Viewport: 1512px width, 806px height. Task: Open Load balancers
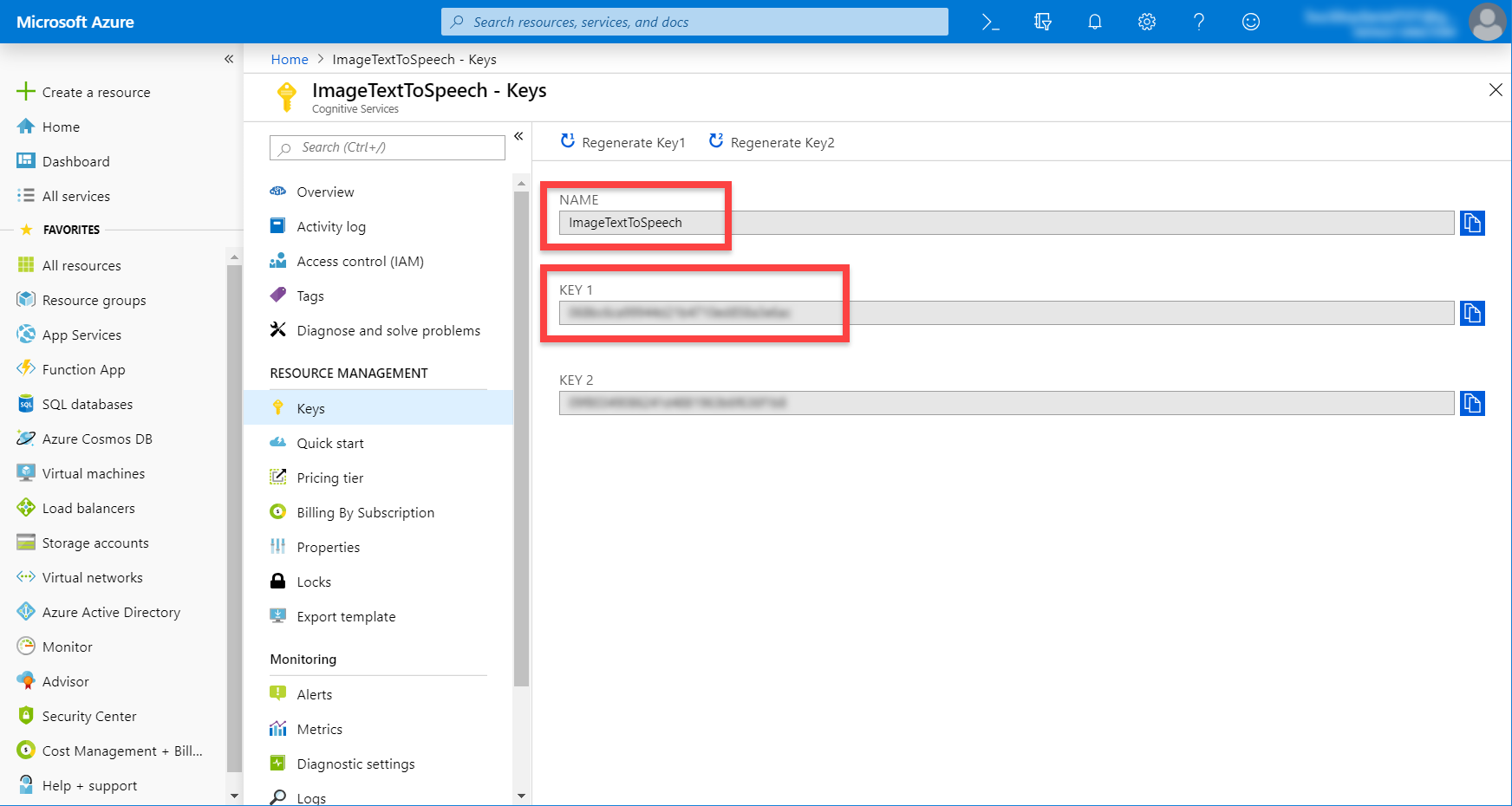[x=76, y=508]
